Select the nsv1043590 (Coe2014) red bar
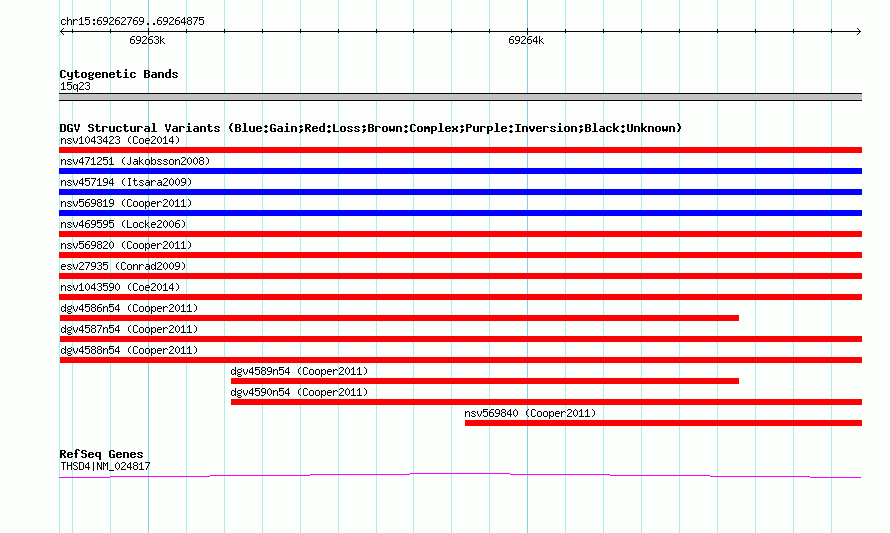 pos(460,297)
